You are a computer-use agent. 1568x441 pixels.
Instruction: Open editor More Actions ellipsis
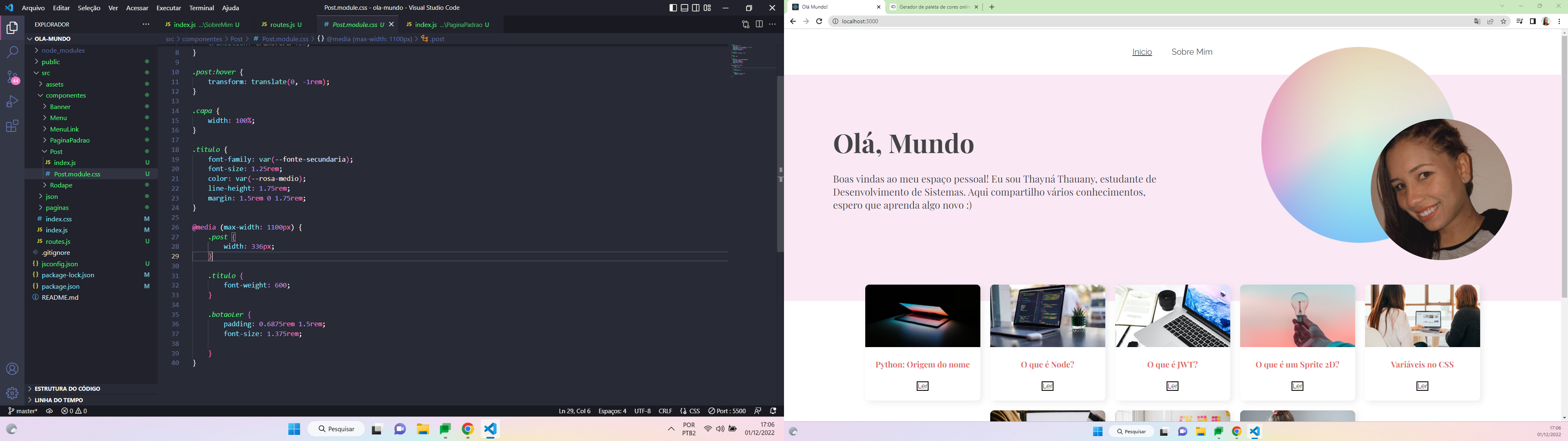coord(773,24)
